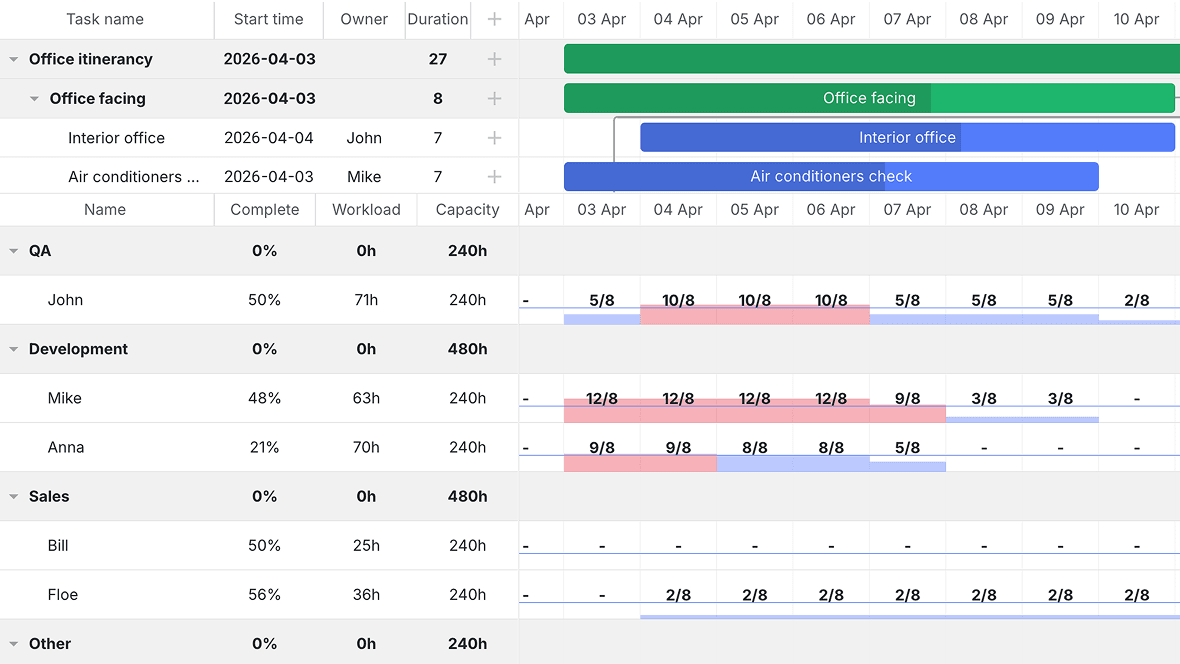
Task: Select the Mike resource row name
Action: [x=65, y=398]
